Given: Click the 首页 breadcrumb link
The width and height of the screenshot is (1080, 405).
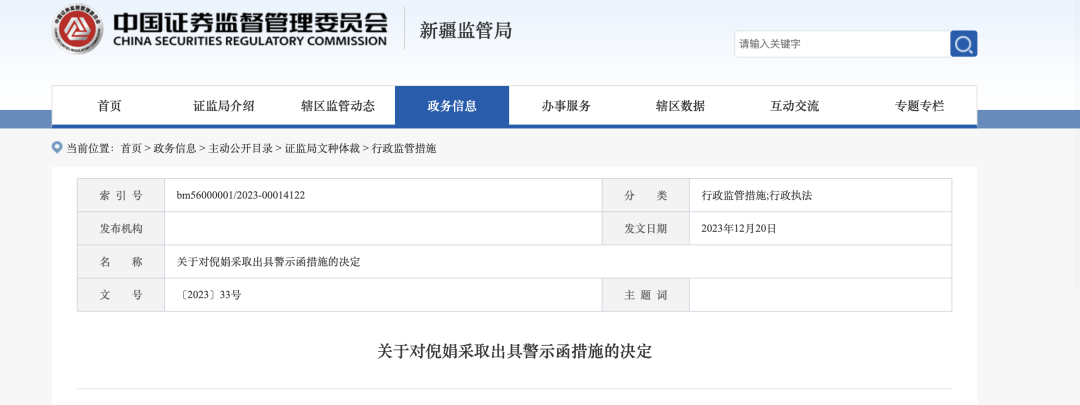Looking at the screenshot, I should point(131,149).
